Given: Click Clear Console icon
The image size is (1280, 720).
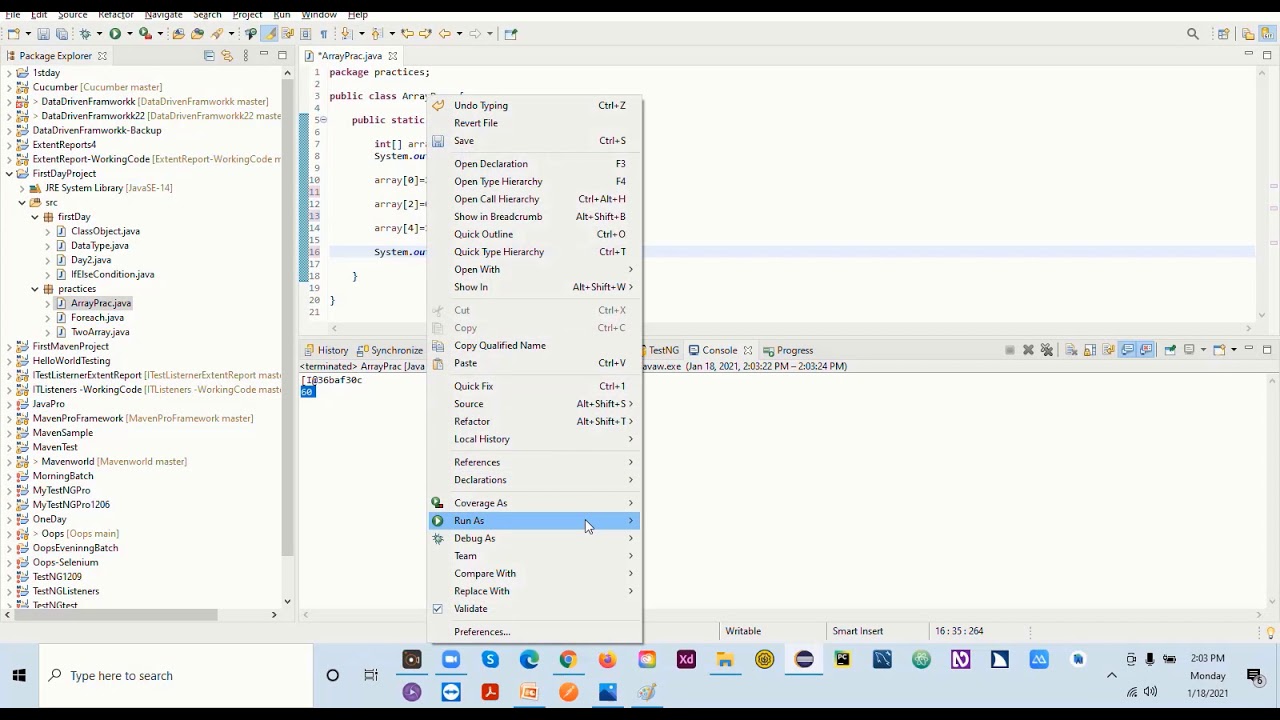Looking at the screenshot, I should pos(1071,350).
